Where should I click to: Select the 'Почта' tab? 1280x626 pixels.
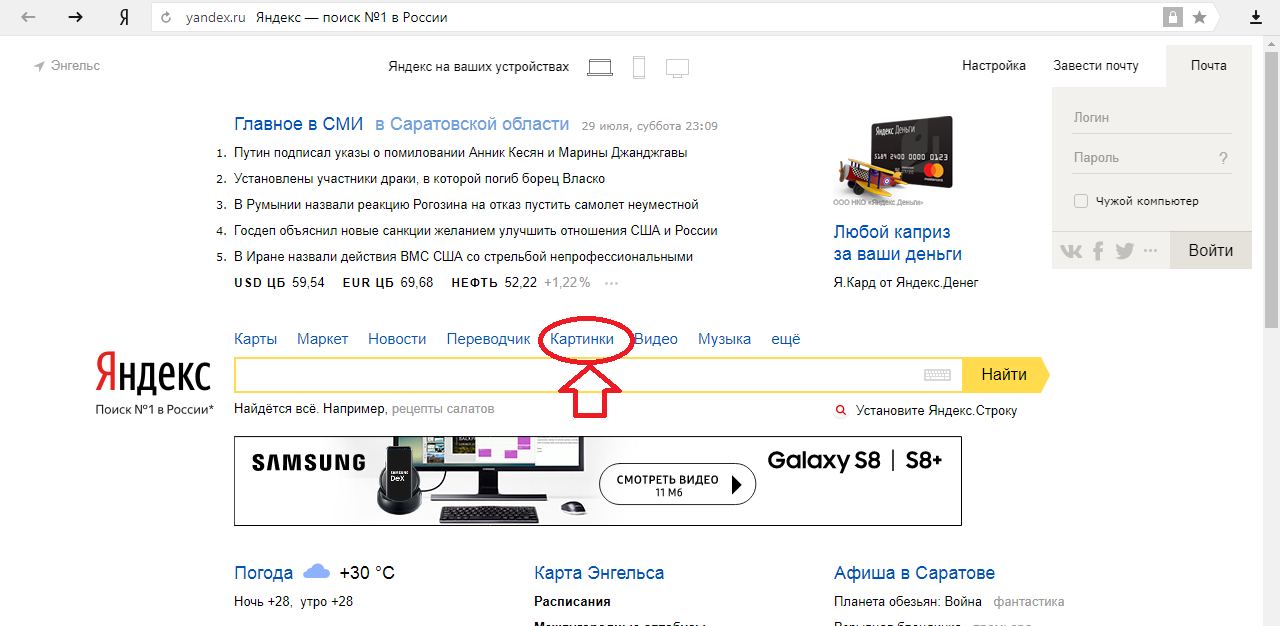pyautogui.click(x=1208, y=66)
